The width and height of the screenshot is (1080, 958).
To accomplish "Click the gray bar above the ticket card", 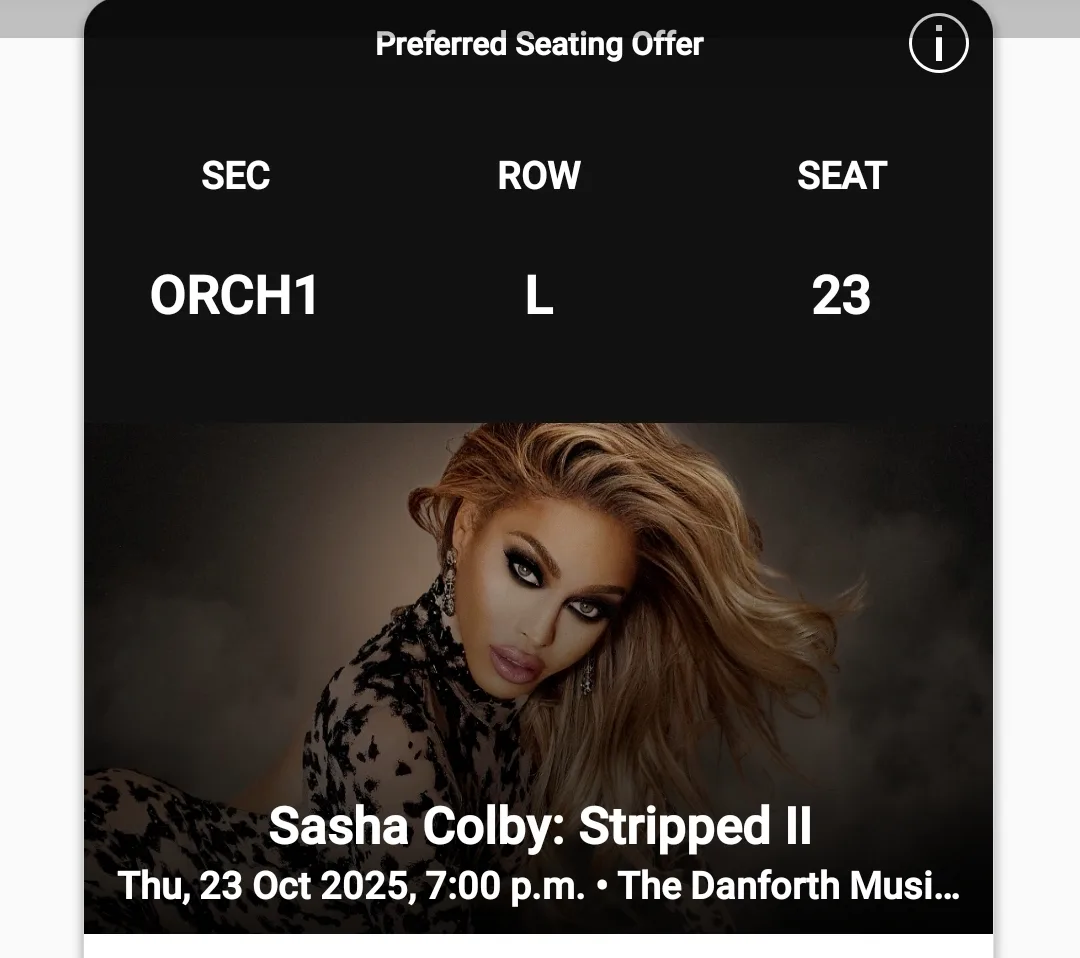I will click(41, 19).
